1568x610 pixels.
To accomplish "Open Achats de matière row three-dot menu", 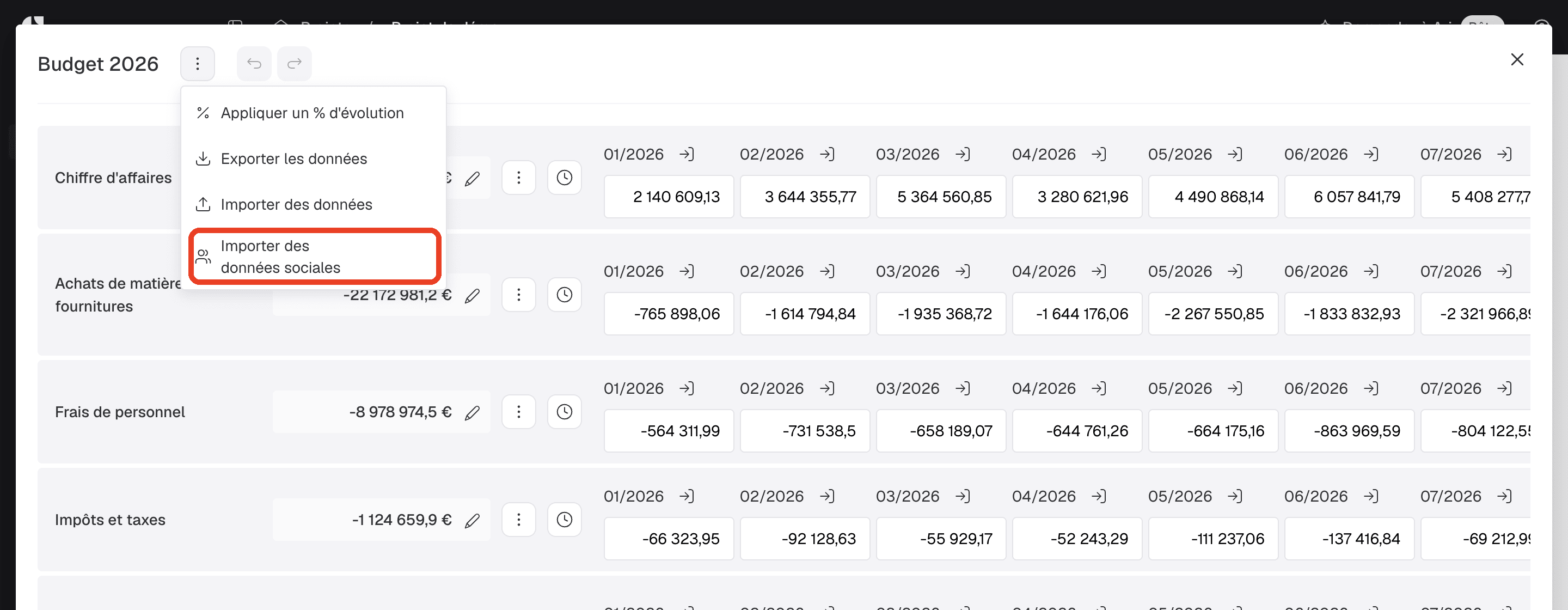I will (x=519, y=295).
